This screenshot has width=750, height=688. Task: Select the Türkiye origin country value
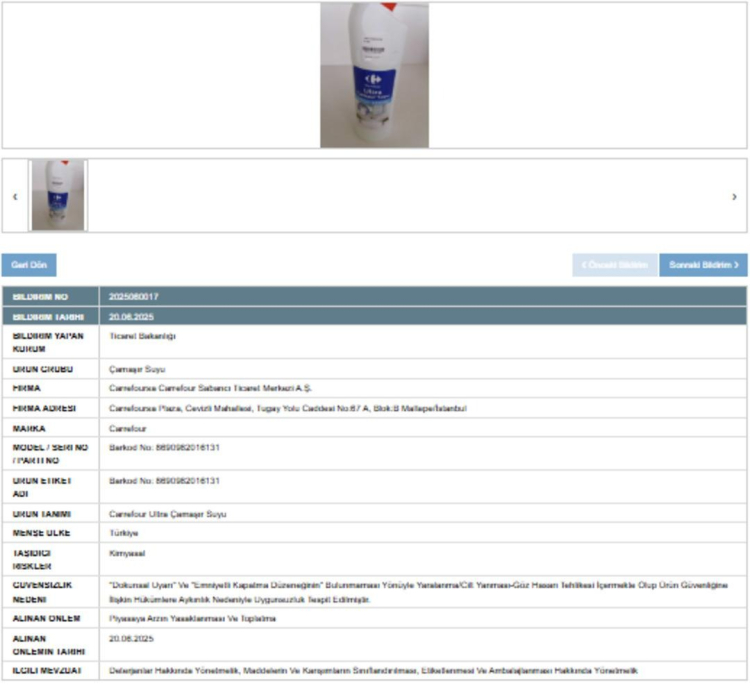[123, 534]
